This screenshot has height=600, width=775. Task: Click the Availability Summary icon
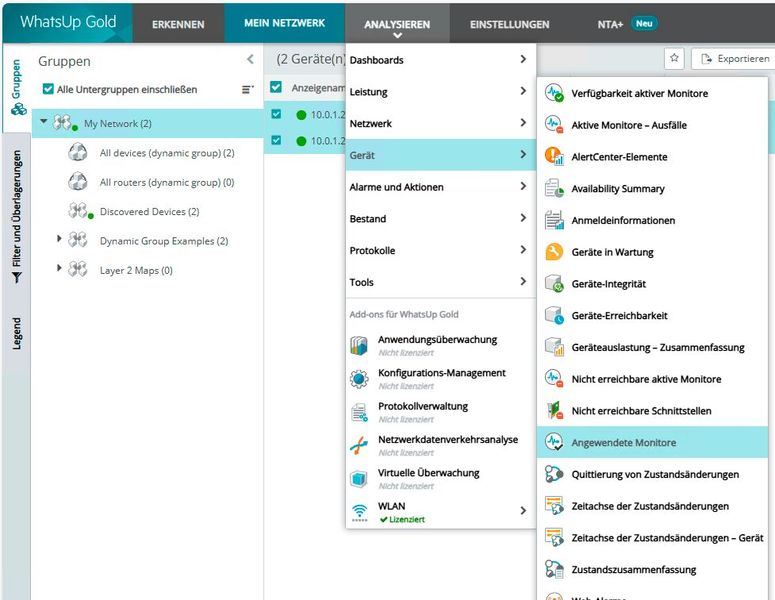tap(554, 188)
